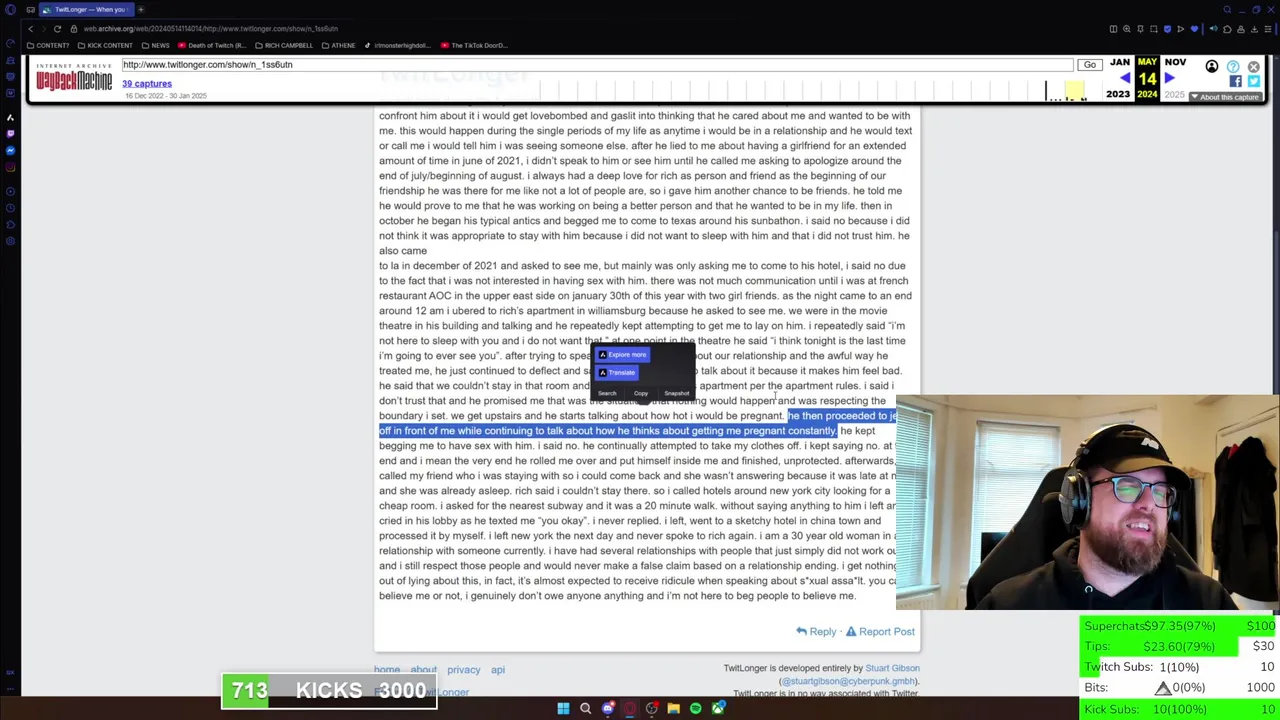Click the Wayback Go button
This screenshot has height=720, width=1280.
(x=1089, y=65)
